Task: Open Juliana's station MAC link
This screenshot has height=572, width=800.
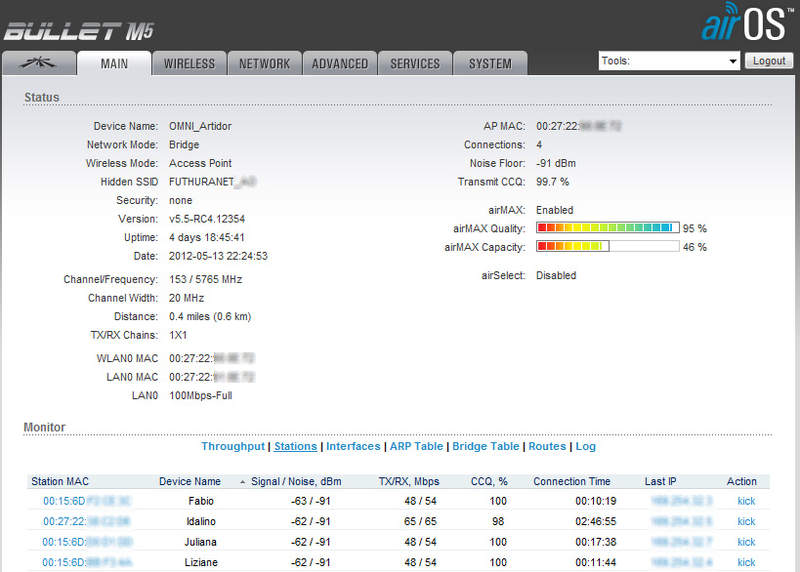Action: tap(87, 542)
